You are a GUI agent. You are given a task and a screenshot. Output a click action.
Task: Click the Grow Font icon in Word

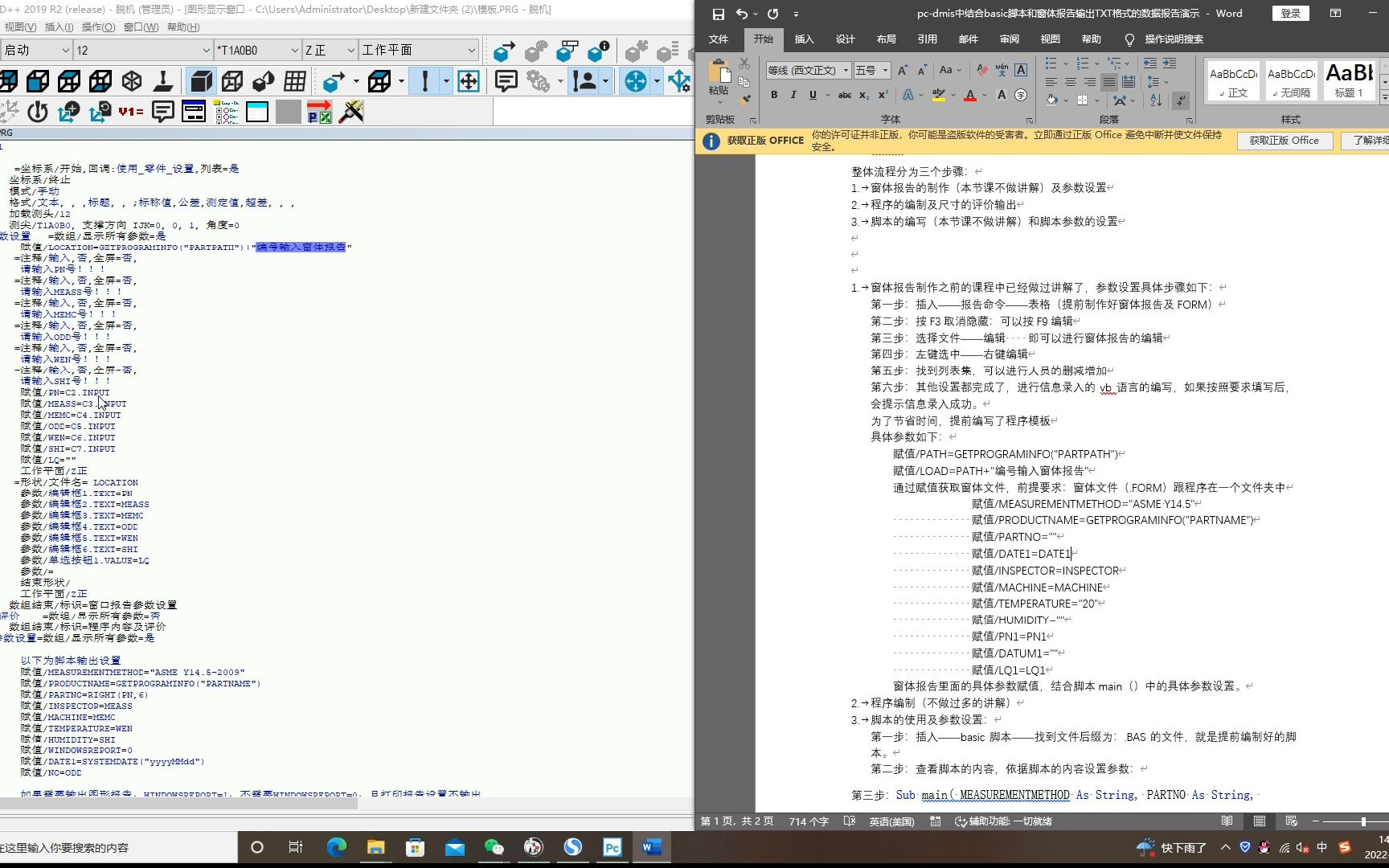903,70
